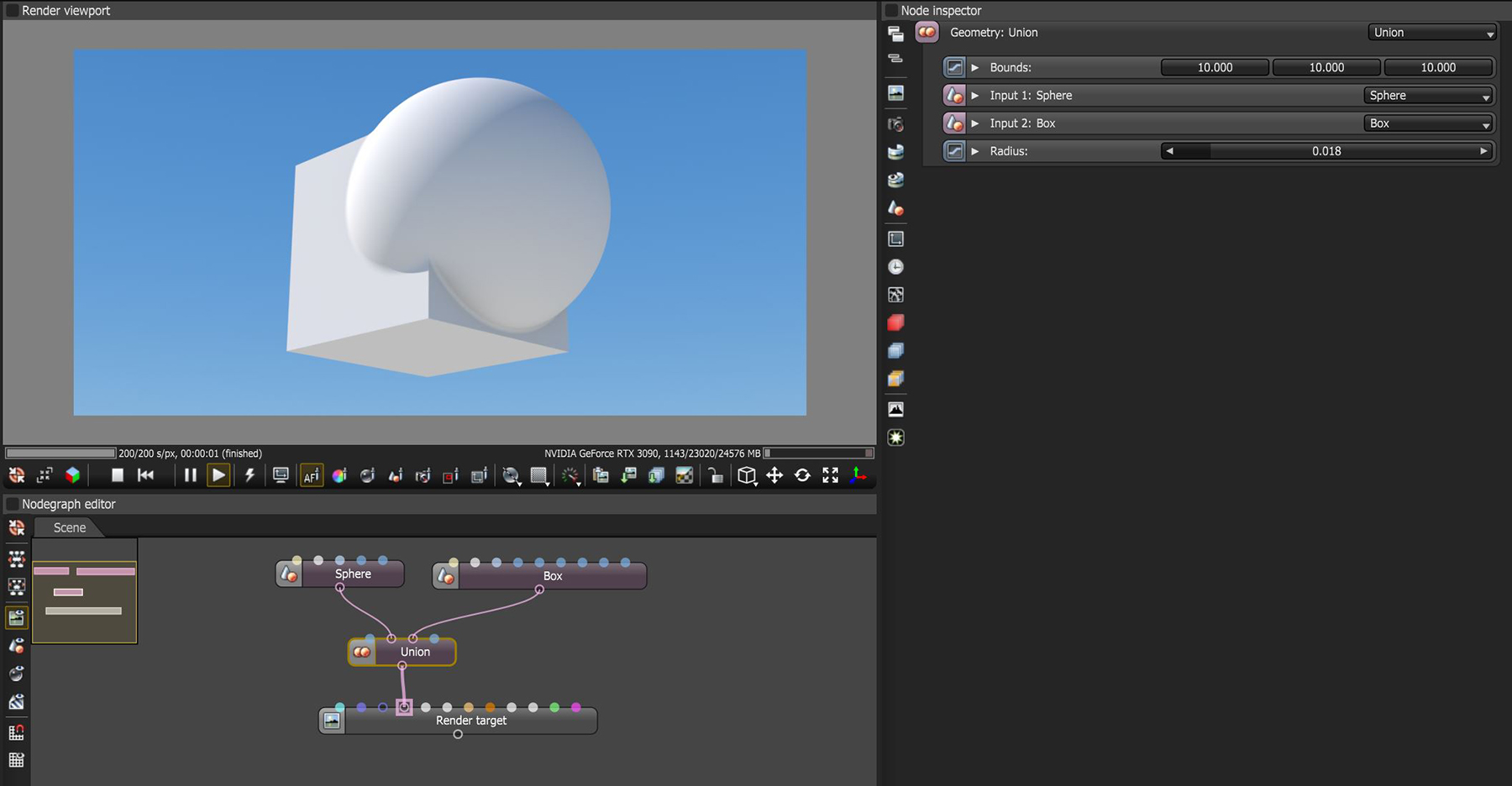Screen dimensions: 1512x786
Task: Open the imager icon in Node inspector
Action: point(895,410)
